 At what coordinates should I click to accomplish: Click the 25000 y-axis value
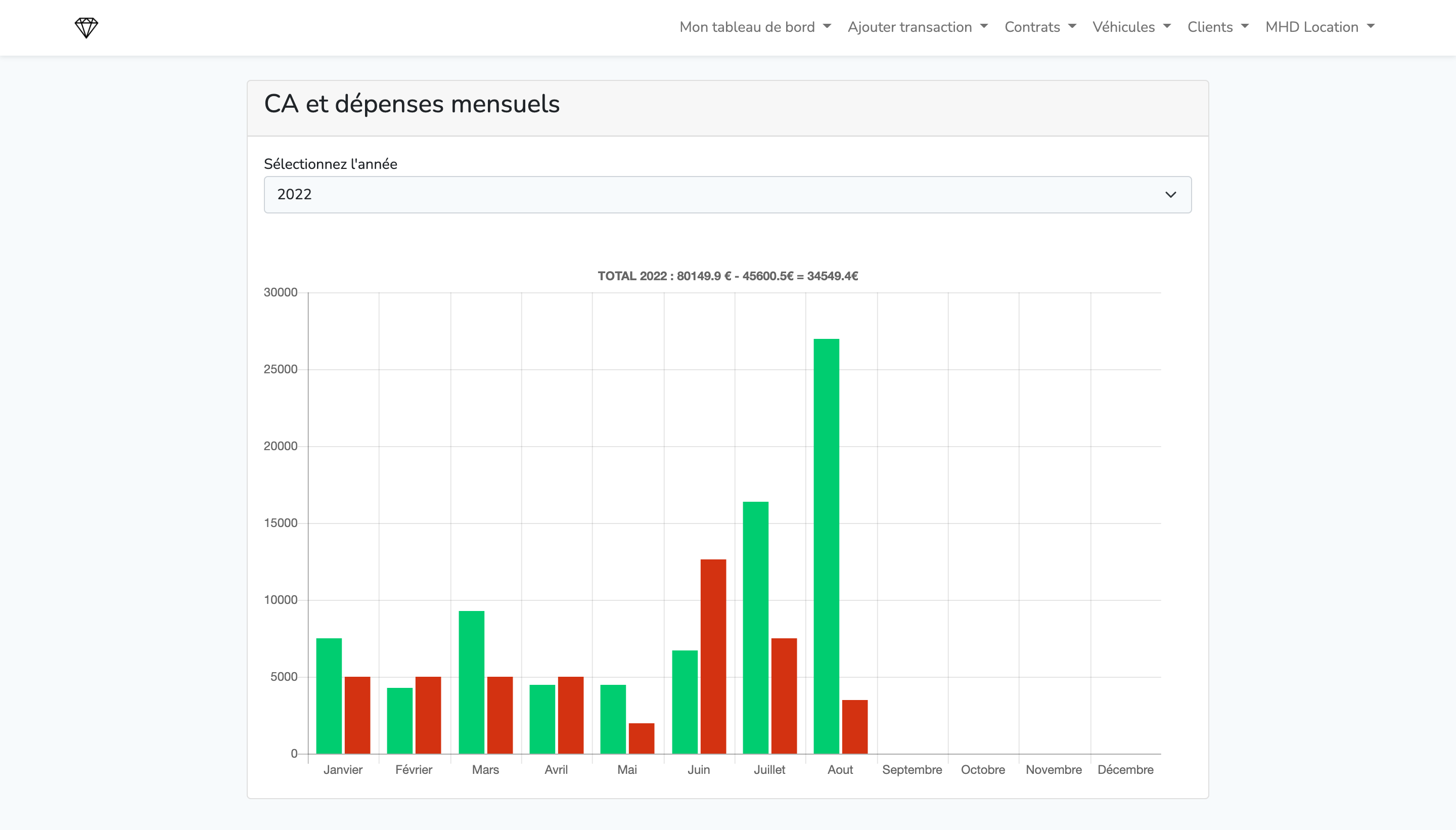[280, 369]
